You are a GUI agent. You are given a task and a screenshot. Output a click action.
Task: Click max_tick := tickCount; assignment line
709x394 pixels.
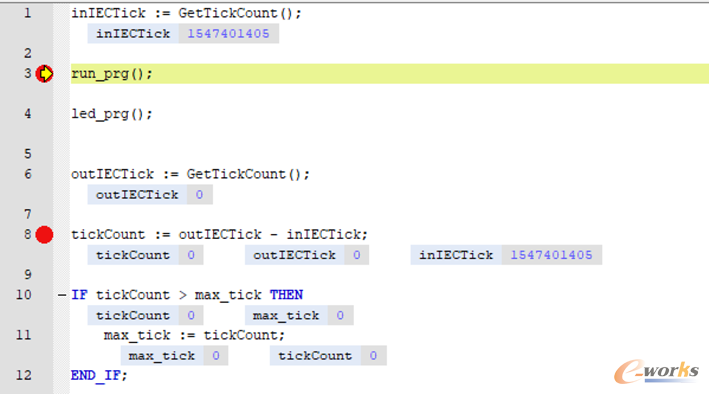point(194,335)
